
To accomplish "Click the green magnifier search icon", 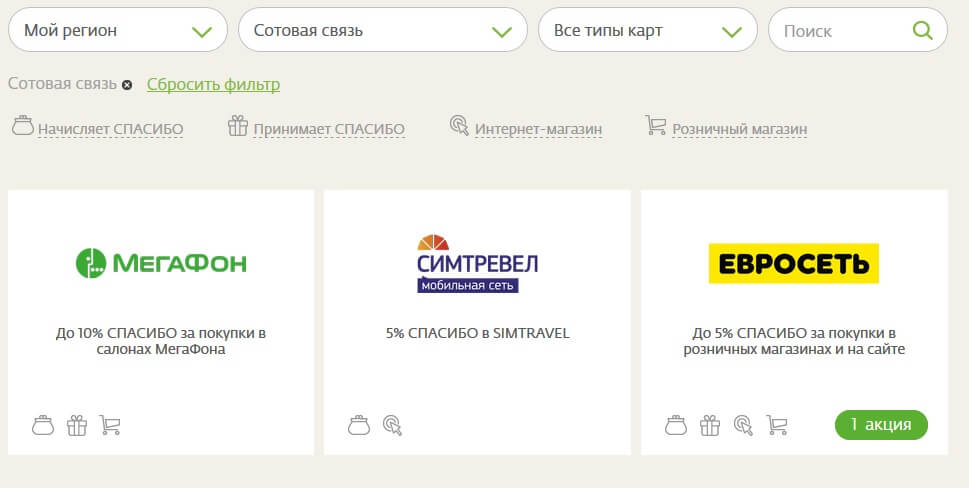I will coord(922,30).
